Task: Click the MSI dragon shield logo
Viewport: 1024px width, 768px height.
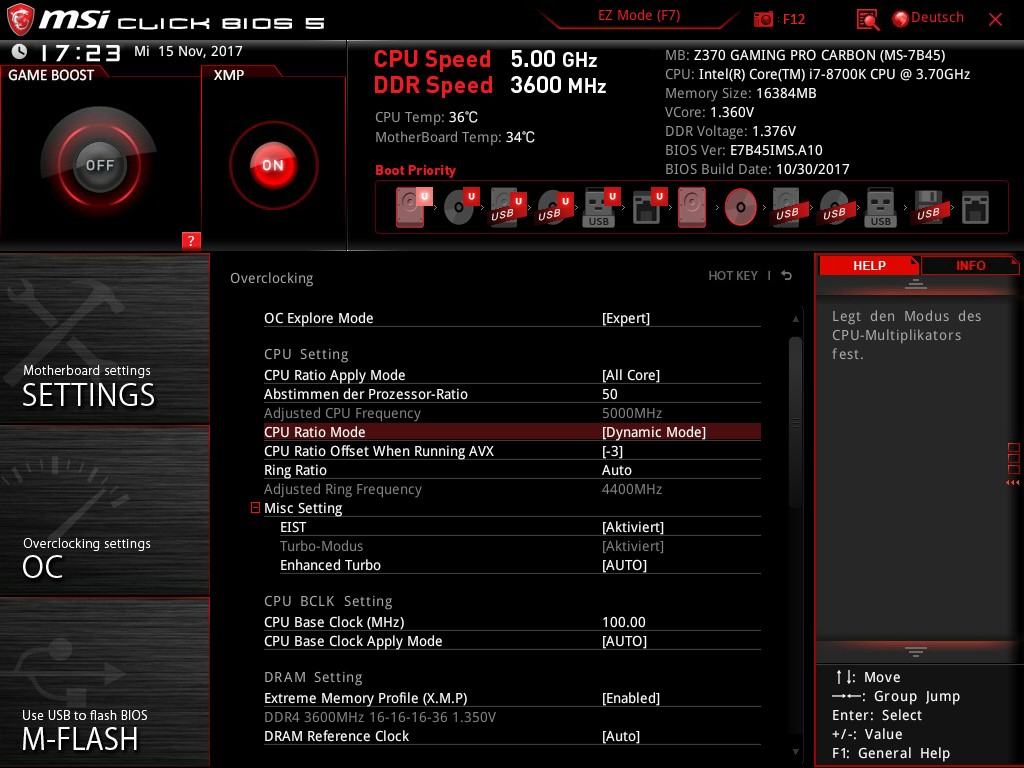Action: pos(20,19)
